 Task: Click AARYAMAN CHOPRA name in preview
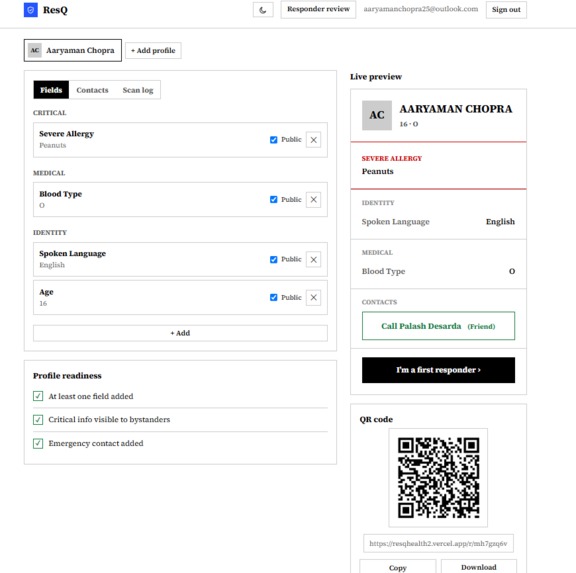click(456, 109)
